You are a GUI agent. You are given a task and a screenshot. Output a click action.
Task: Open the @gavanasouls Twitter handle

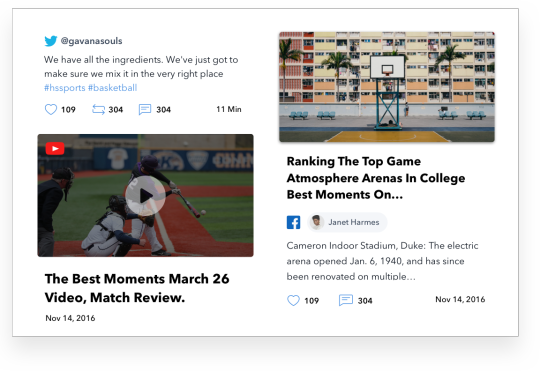pyautogui.click(x=92, y=41)
